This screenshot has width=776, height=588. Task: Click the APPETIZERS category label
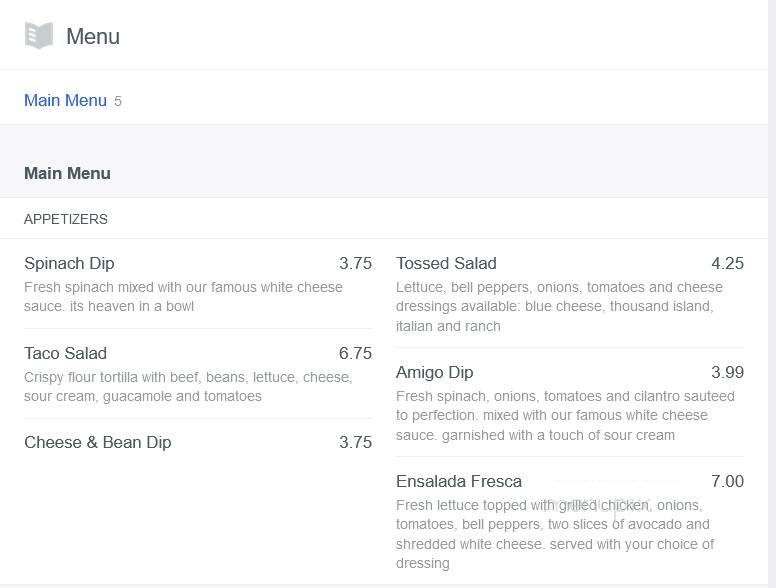tap(66, 219)
